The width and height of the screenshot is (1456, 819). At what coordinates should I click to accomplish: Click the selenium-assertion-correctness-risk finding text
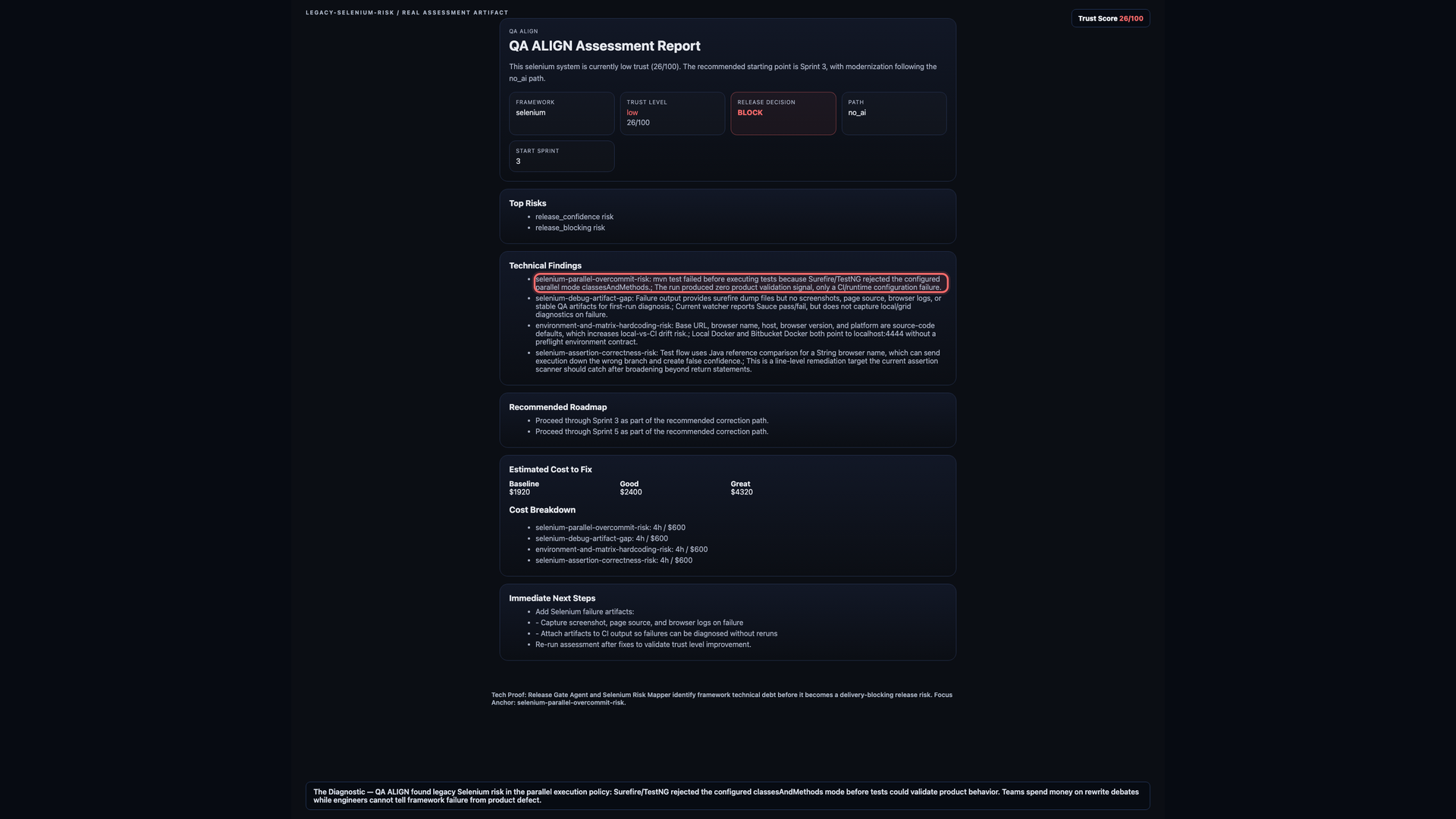[x=738, y=361]
